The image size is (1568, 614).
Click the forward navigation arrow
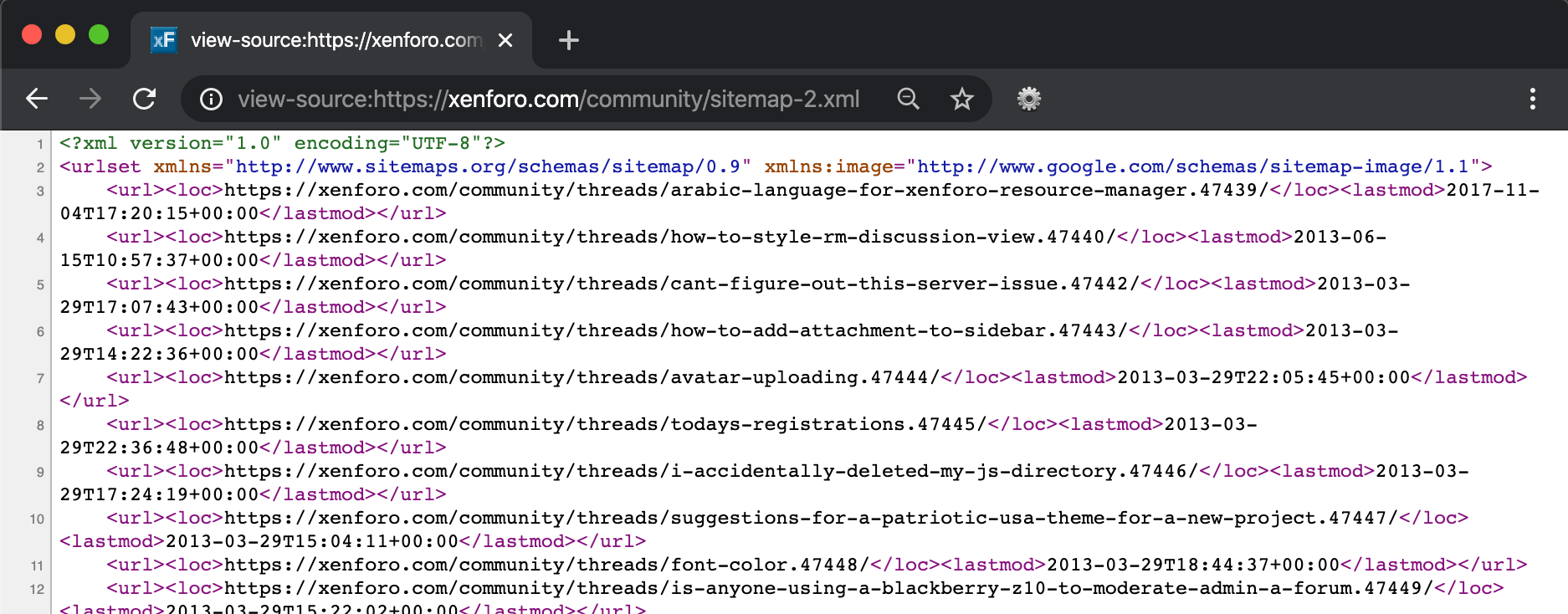(90, 99)
